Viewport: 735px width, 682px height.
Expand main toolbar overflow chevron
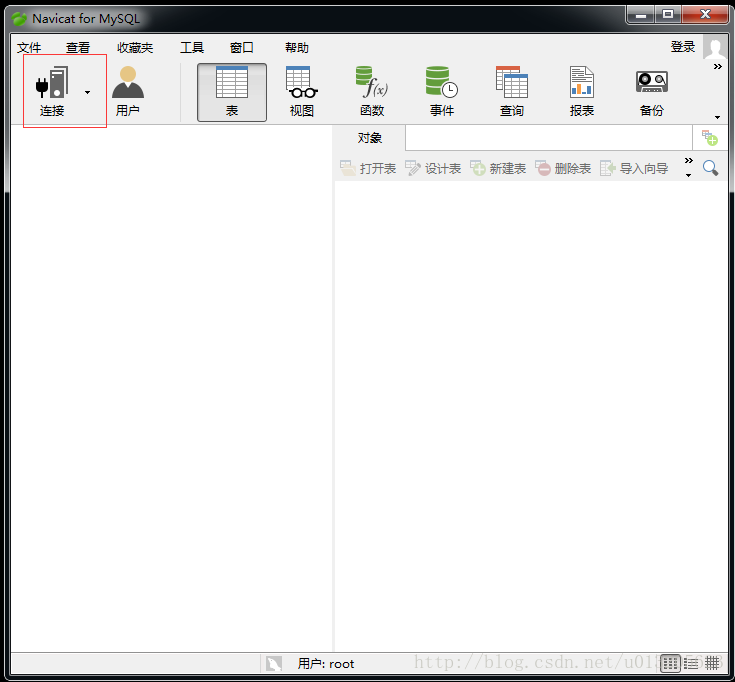718,67
